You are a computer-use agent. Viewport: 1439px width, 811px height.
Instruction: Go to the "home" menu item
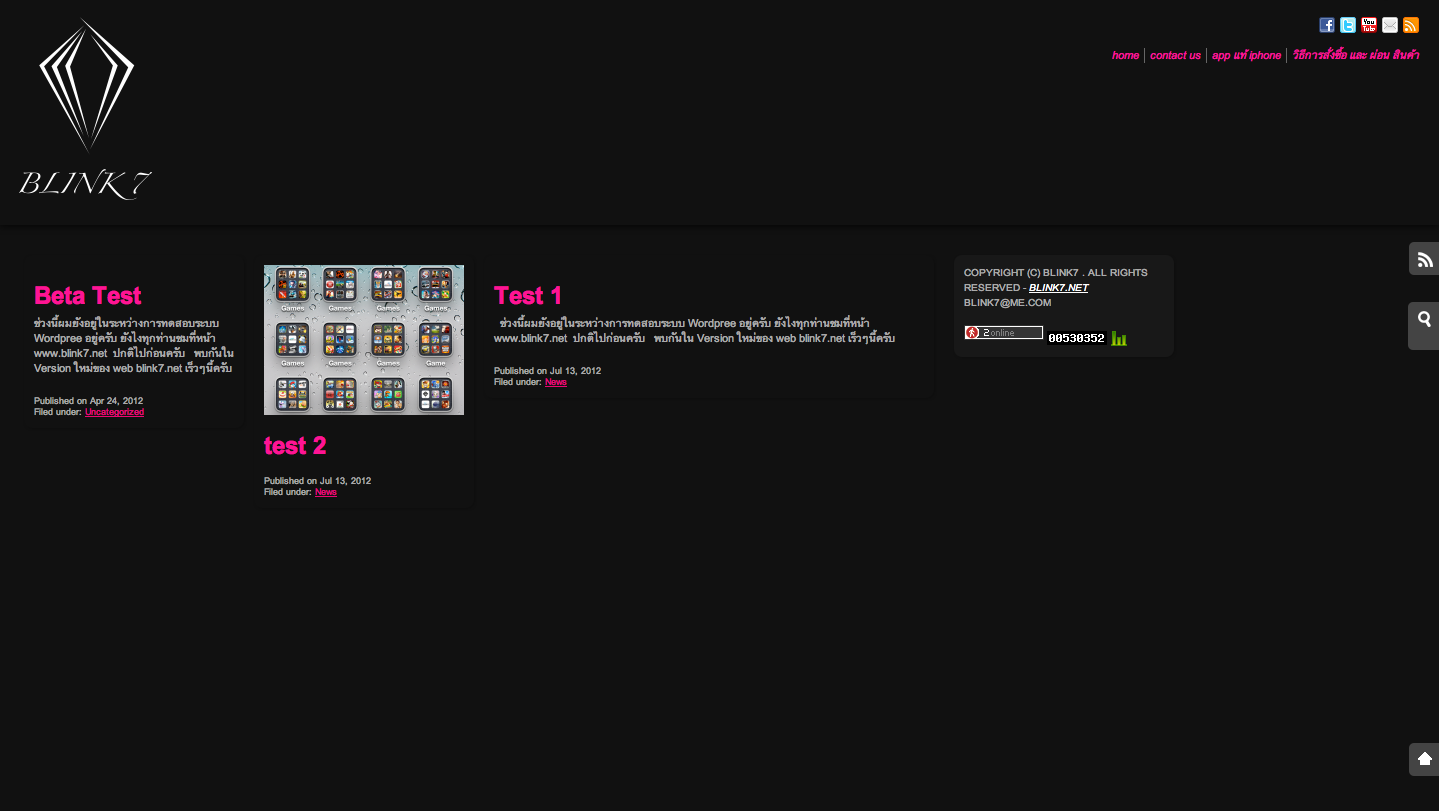click(1125, 56)
